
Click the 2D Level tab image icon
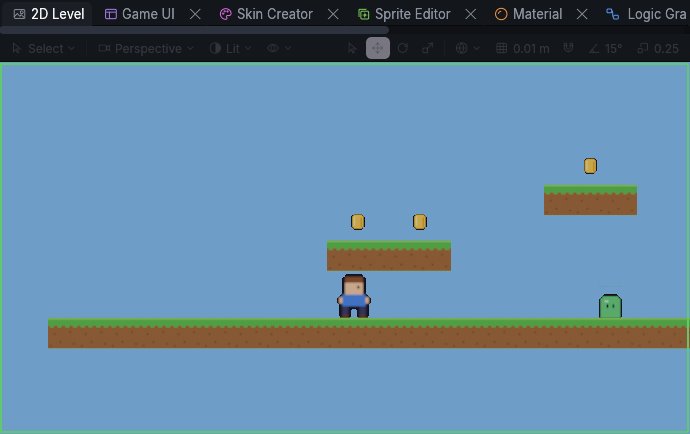click(19, 14)
